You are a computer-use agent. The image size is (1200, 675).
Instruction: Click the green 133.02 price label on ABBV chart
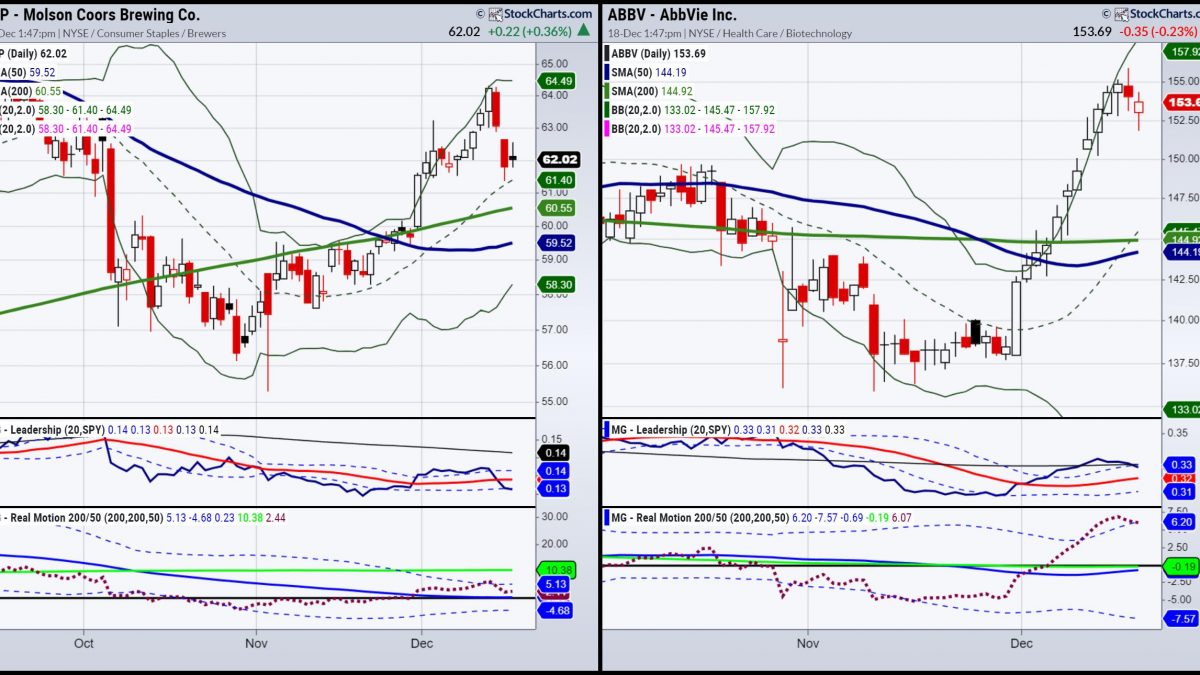tap(1181, 410)
